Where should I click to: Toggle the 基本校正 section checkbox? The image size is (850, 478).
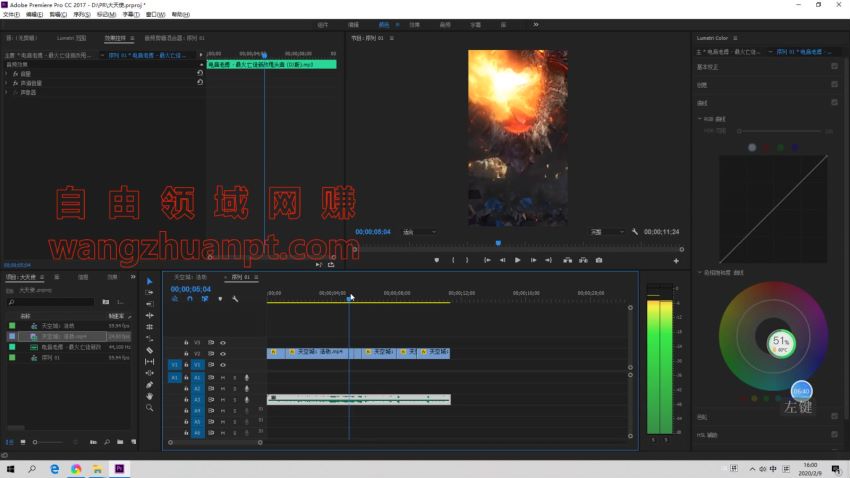[834, 66]
